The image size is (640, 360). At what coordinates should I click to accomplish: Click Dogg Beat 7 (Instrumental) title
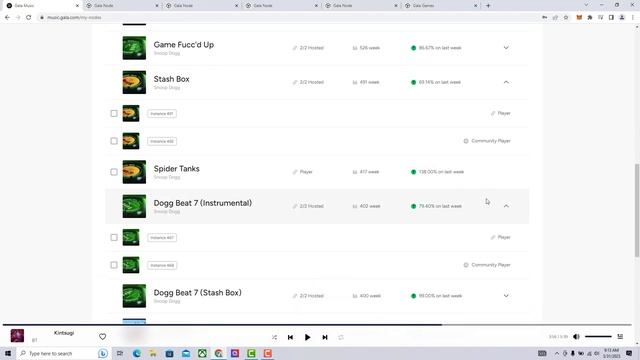(x=202, y=203)
